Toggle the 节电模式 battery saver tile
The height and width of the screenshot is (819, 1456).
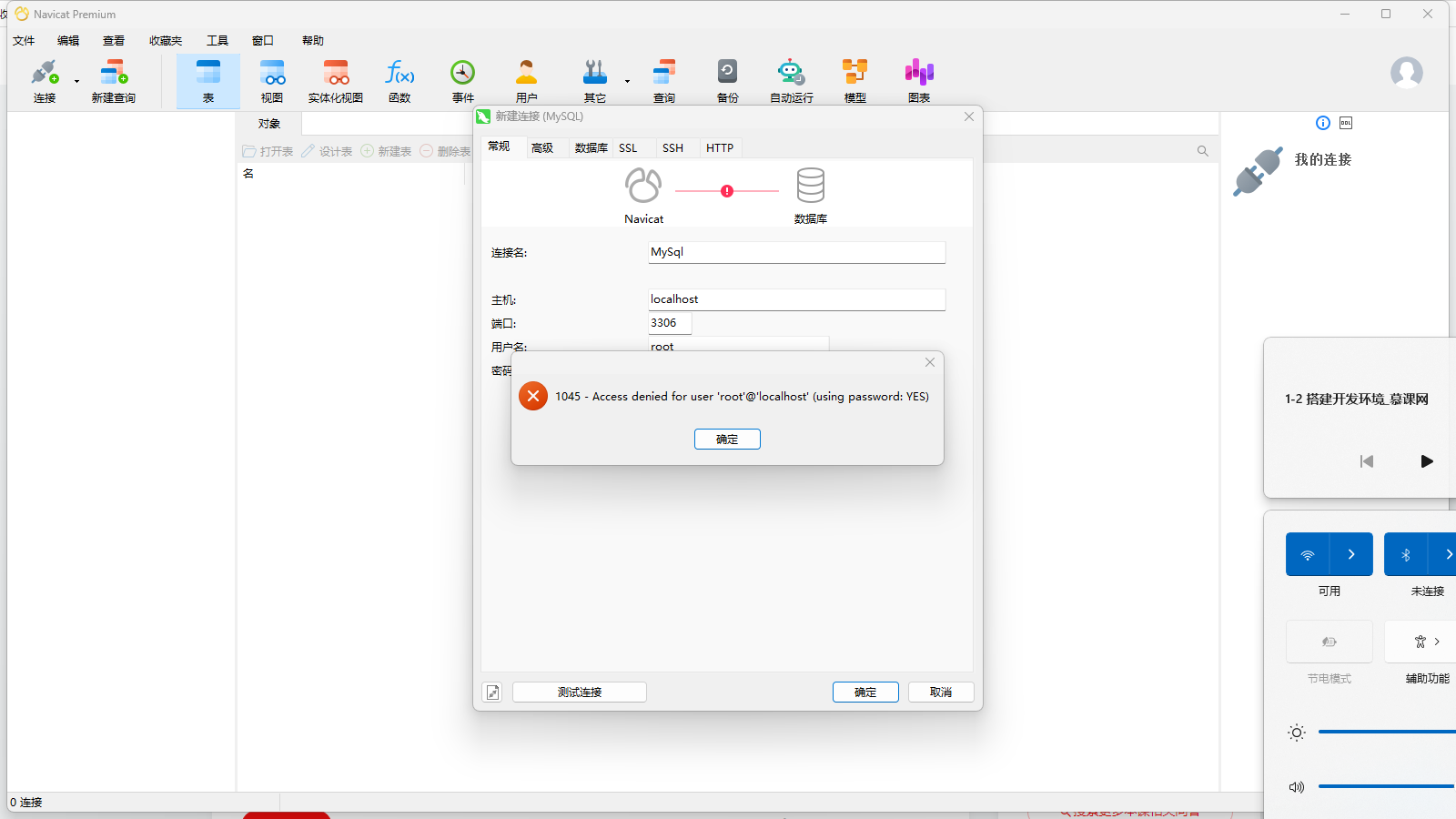(x=1330, y=642)
